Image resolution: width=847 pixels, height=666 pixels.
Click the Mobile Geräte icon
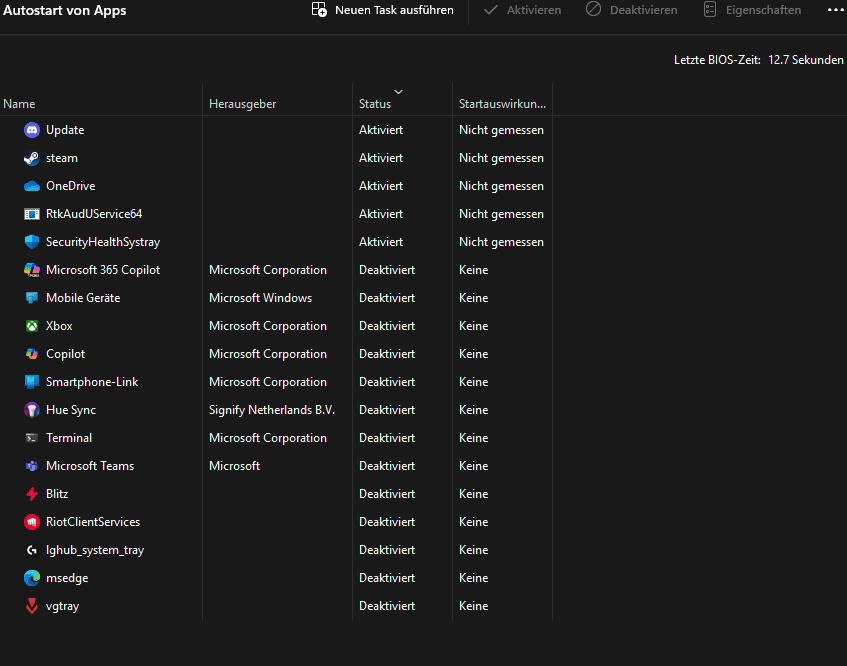click(x=32, y=298)
